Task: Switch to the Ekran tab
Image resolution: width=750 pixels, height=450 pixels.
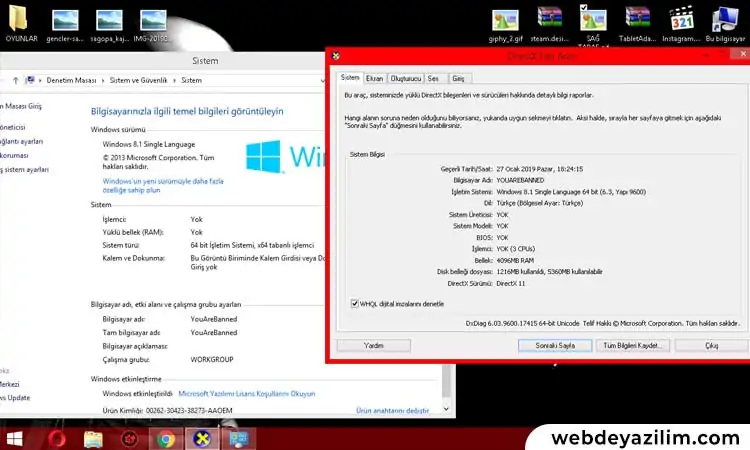Action: pos(375,78)
